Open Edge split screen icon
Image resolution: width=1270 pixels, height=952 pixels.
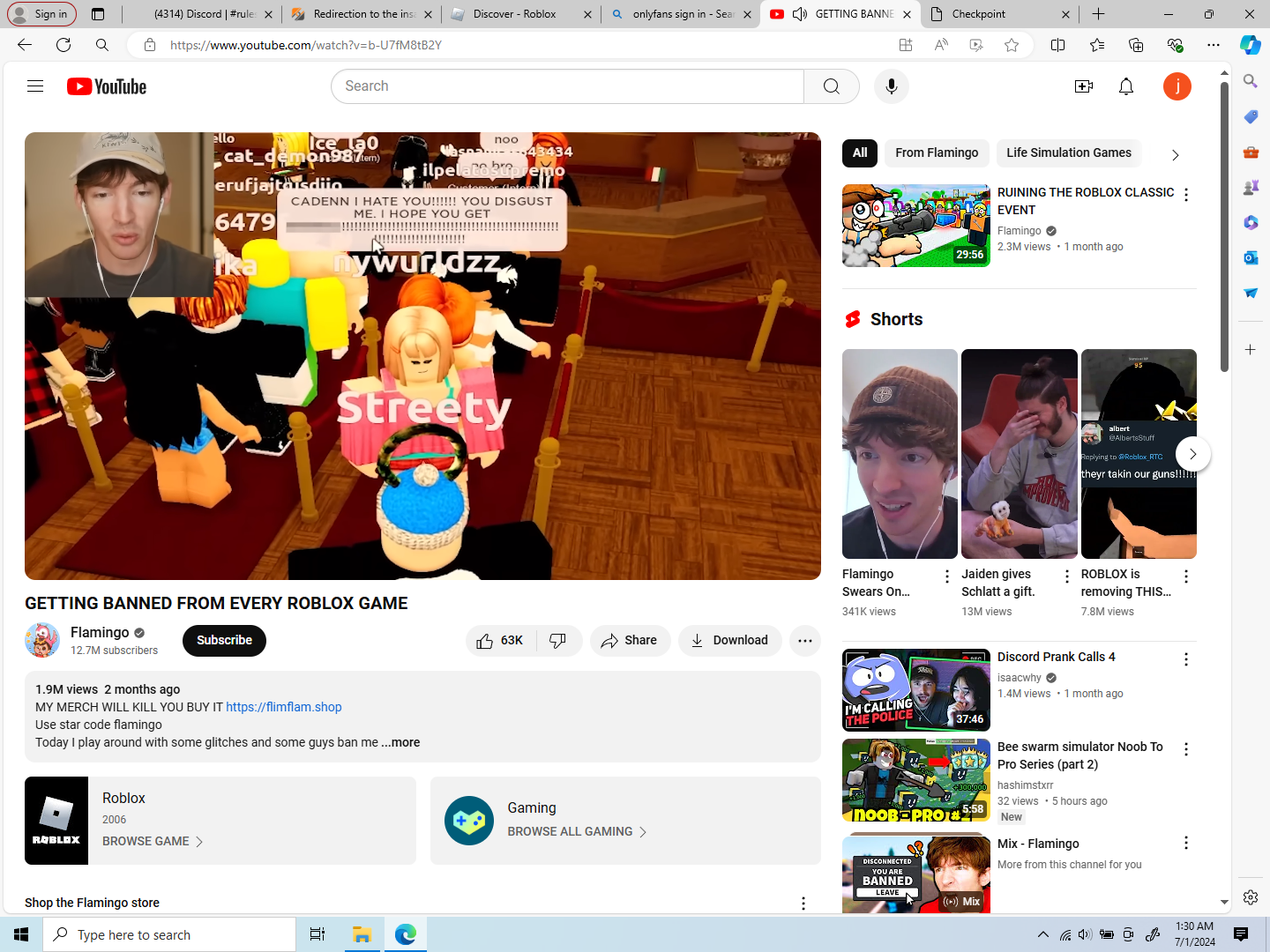click(1058, 45)
